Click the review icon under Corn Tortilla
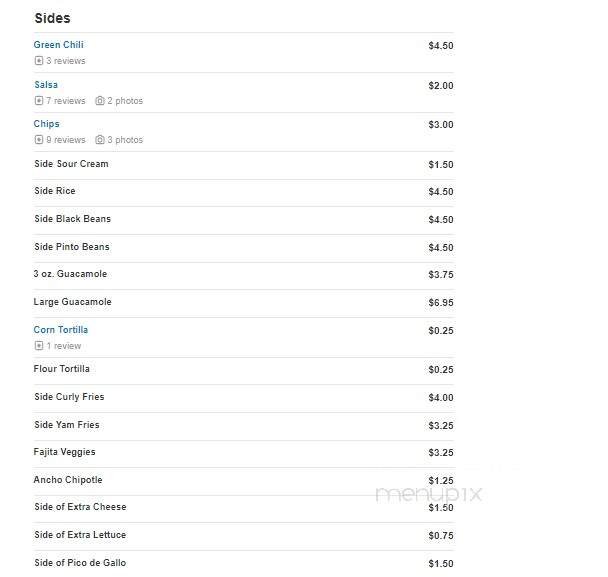 point(39,346)
